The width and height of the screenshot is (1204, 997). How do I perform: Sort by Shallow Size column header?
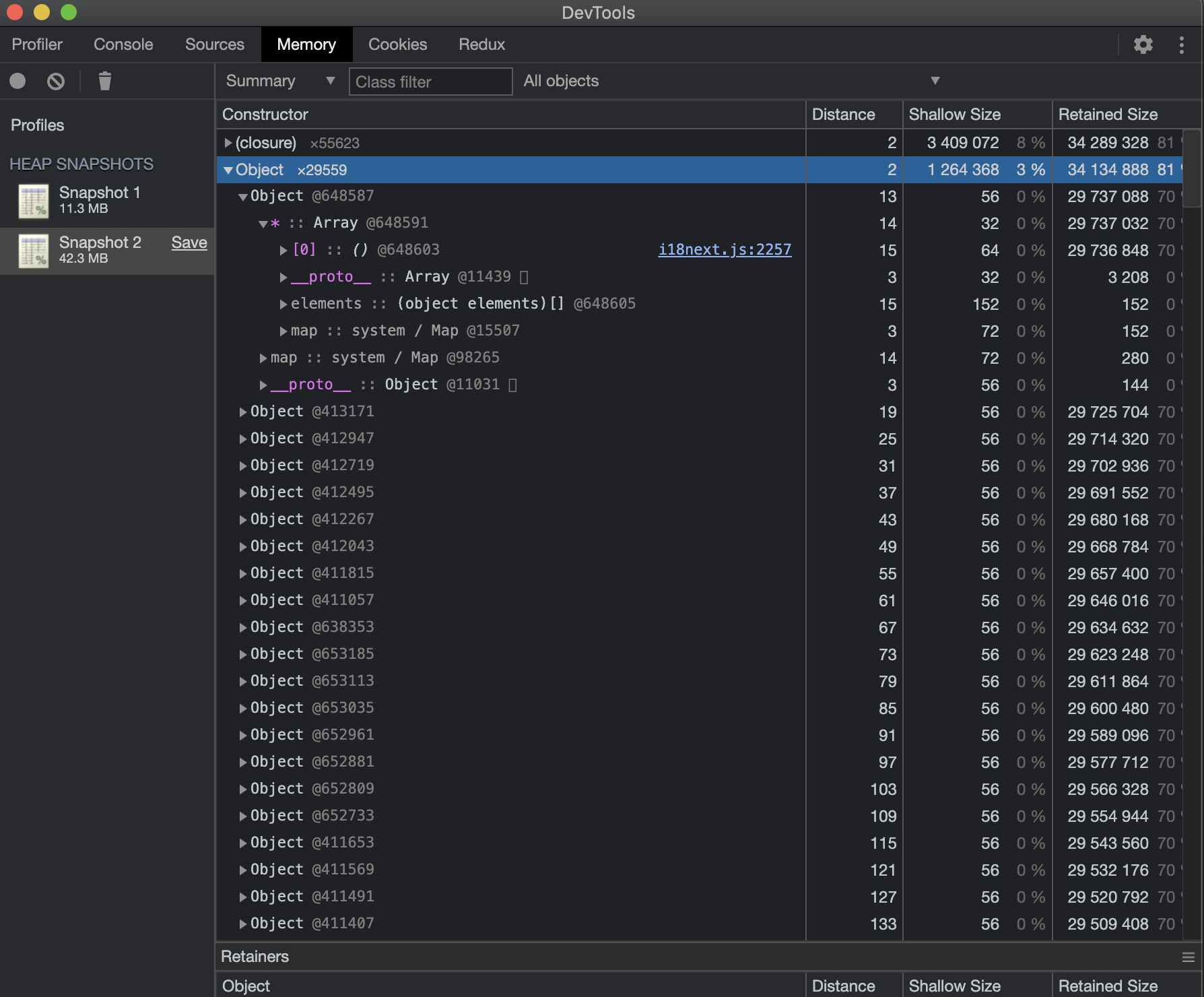pyautogui.click(x=977, y=115)
